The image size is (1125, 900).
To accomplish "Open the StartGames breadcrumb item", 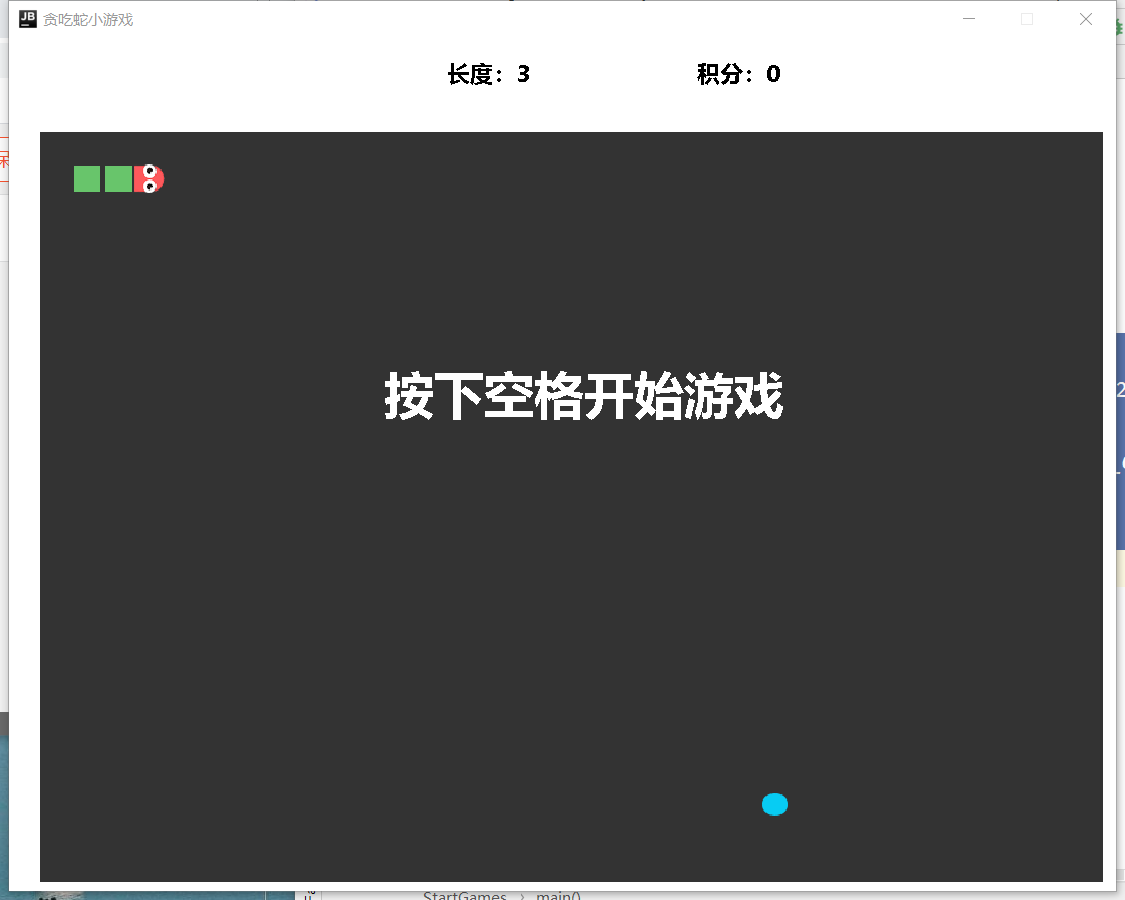I will click(x=466, y=896).
